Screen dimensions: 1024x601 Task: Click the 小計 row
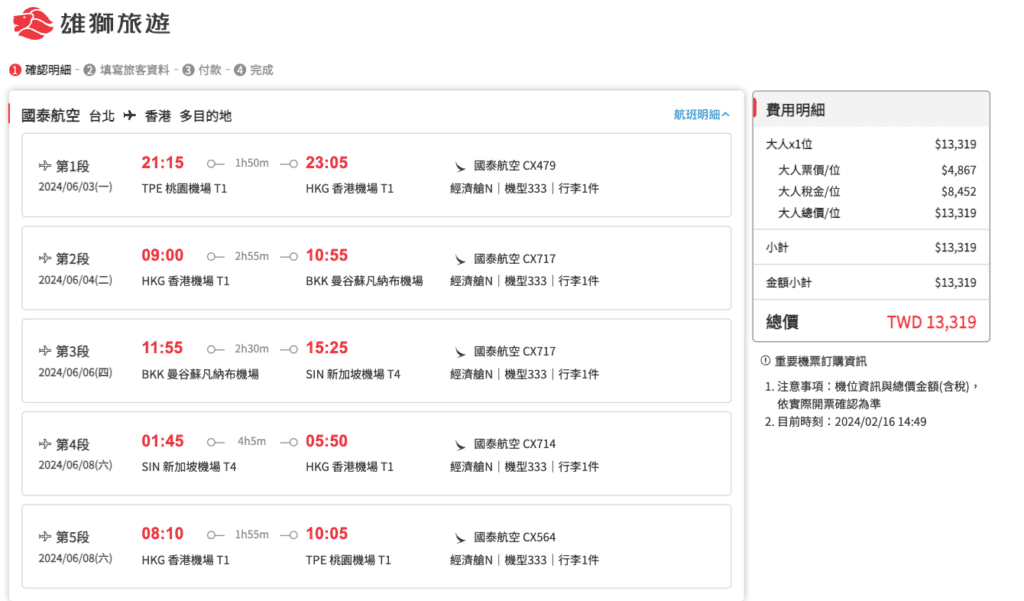tap(871, 248)
